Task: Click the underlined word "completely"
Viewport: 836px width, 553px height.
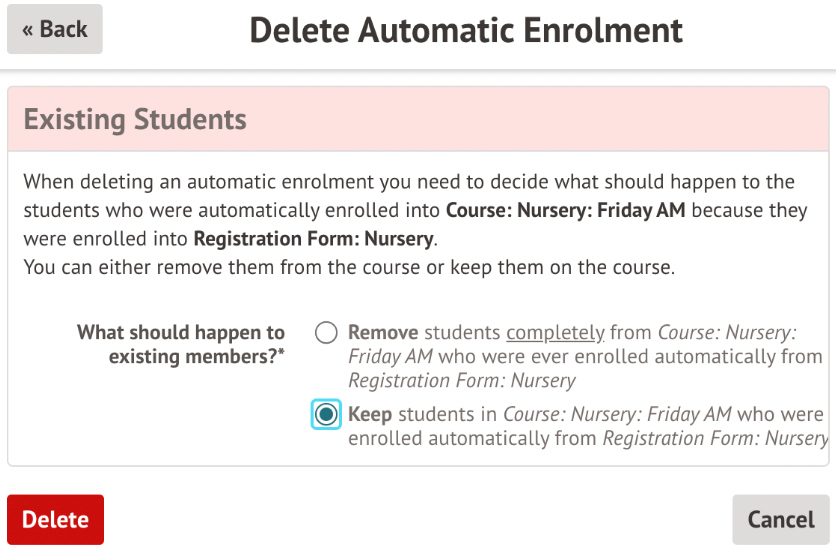Action: (x=555, y=333)
